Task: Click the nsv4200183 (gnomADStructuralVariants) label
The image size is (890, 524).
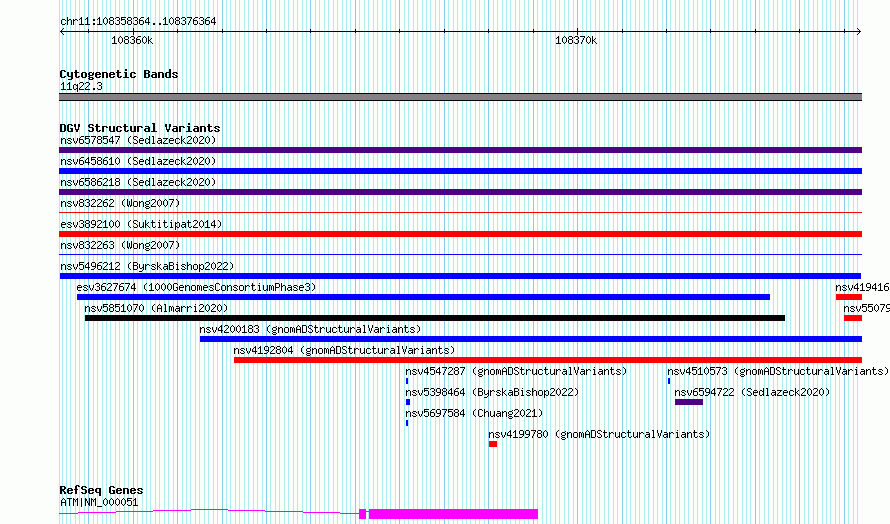Action: (x=310, y=329)
